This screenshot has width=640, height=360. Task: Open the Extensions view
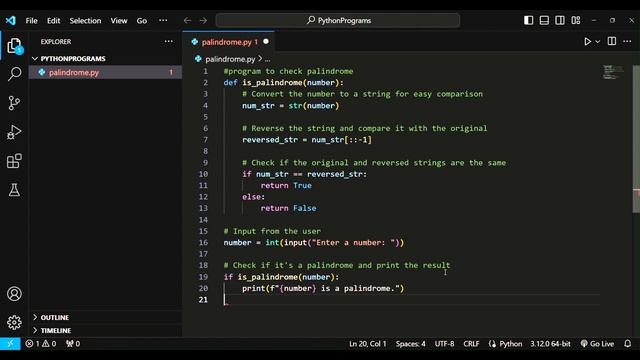point(14,161)
